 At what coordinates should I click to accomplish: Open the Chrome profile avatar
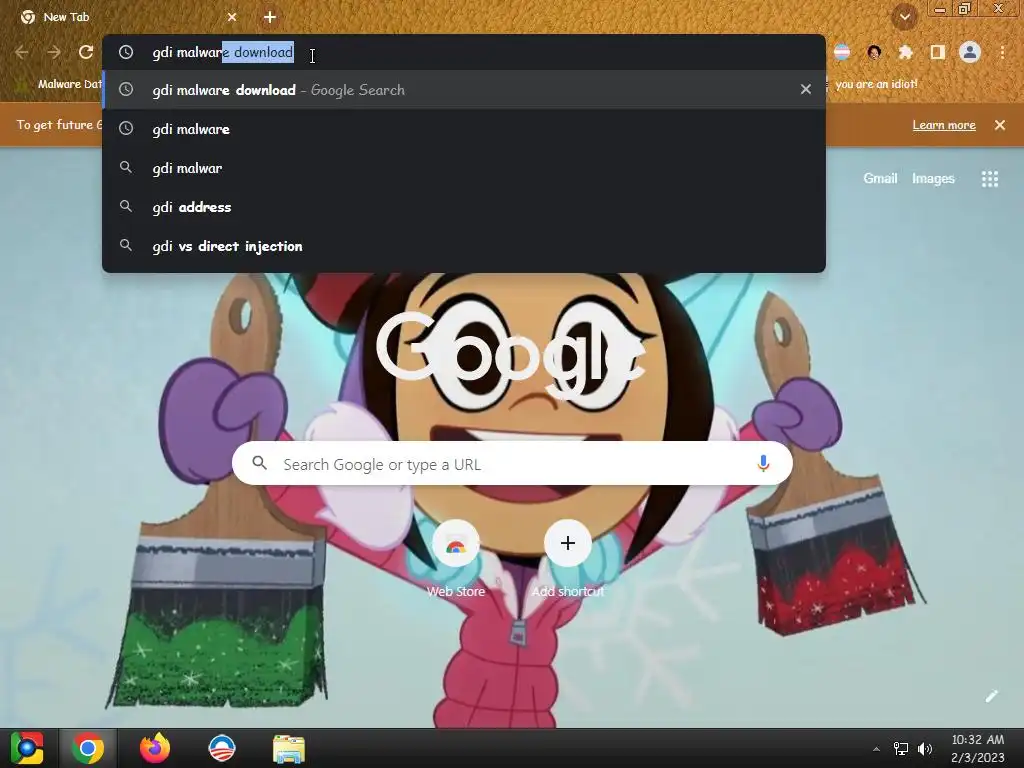pos(970,52)
